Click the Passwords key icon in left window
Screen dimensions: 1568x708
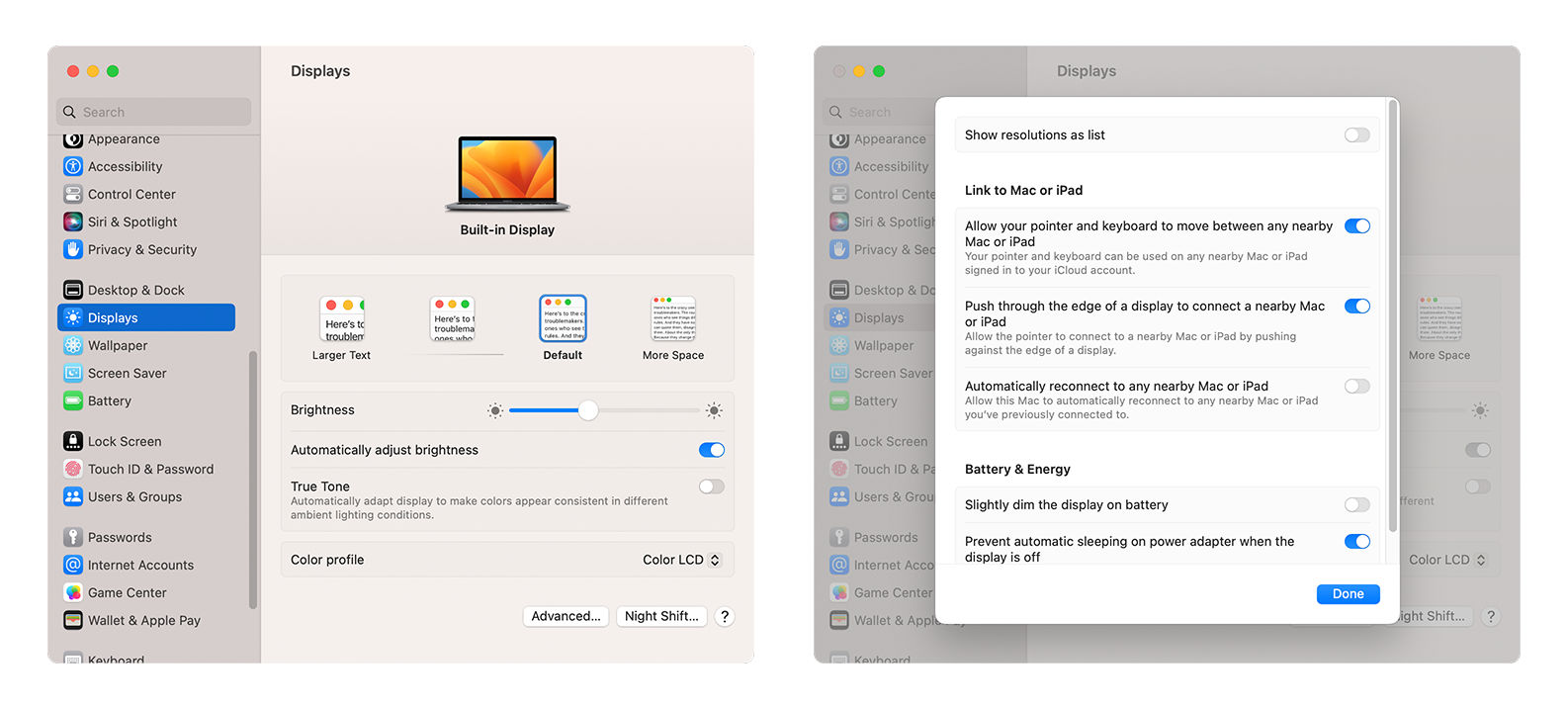[73, 537]
